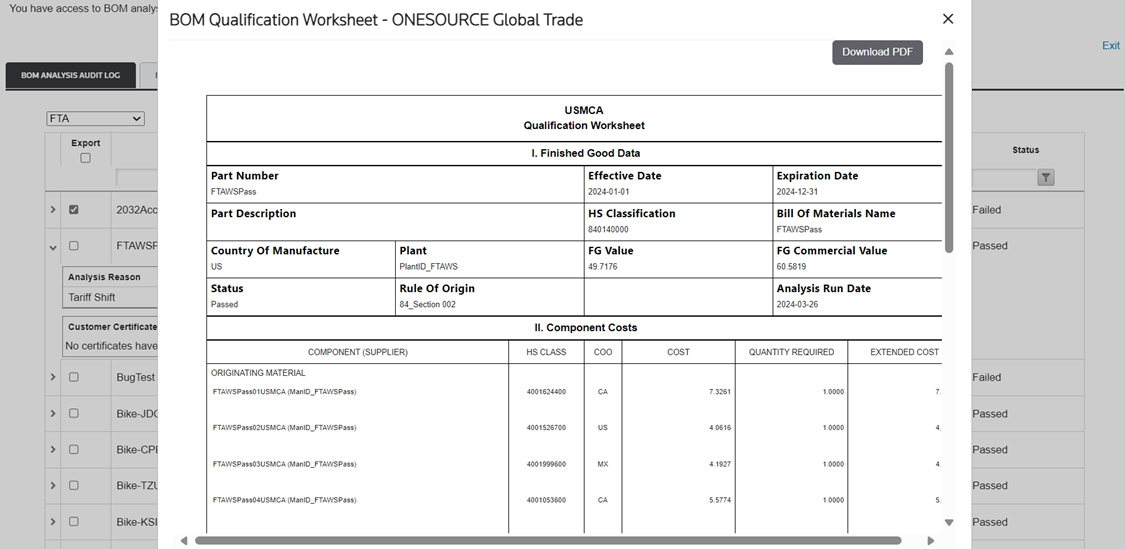Check the BugTest row export checkbox
Viewport: 1125px width, 549px height.
click(x=73, y=377)
